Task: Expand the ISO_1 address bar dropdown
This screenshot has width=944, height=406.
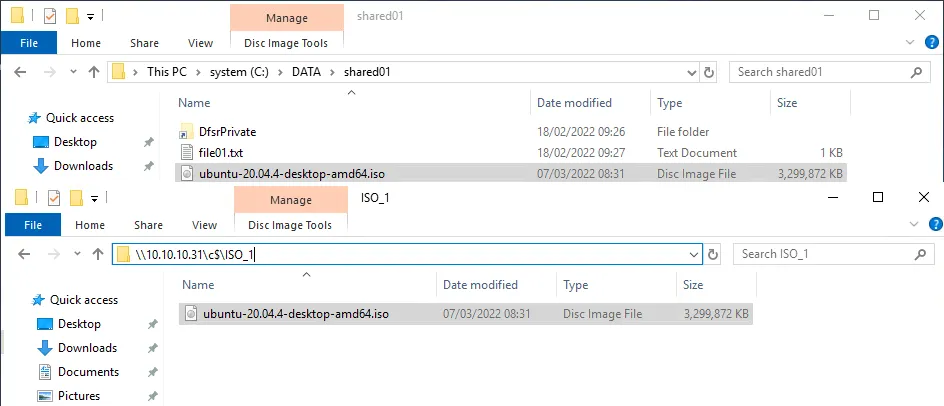Action: point(694,254)
